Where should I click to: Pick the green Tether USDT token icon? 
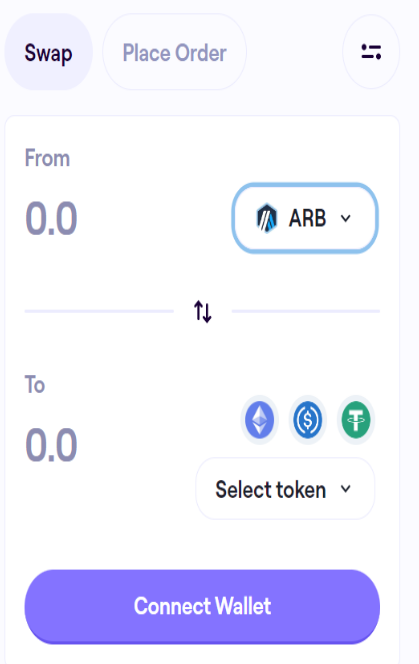[356, 420]
